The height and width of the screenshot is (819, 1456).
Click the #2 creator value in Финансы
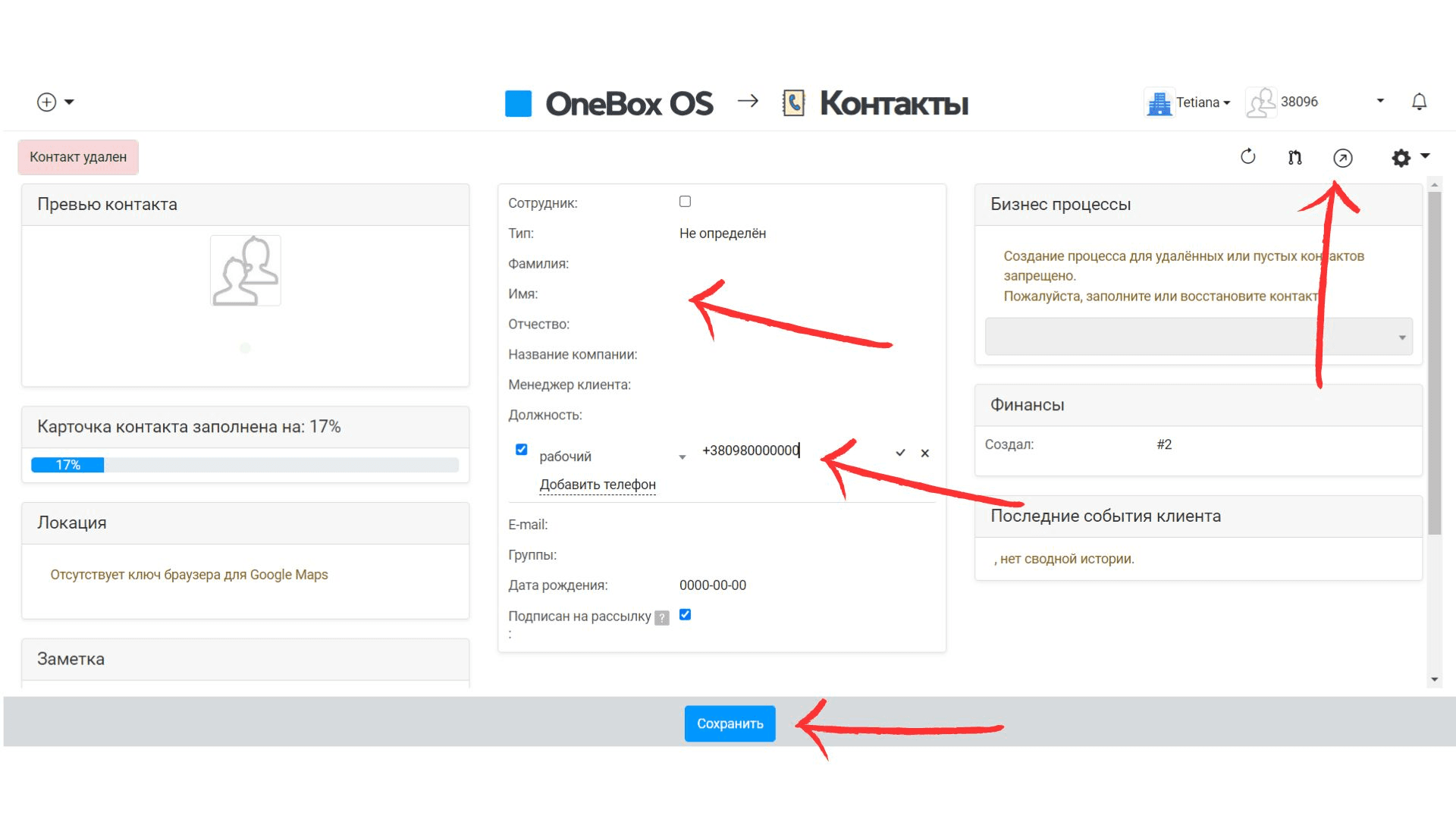coord(1164,444)
